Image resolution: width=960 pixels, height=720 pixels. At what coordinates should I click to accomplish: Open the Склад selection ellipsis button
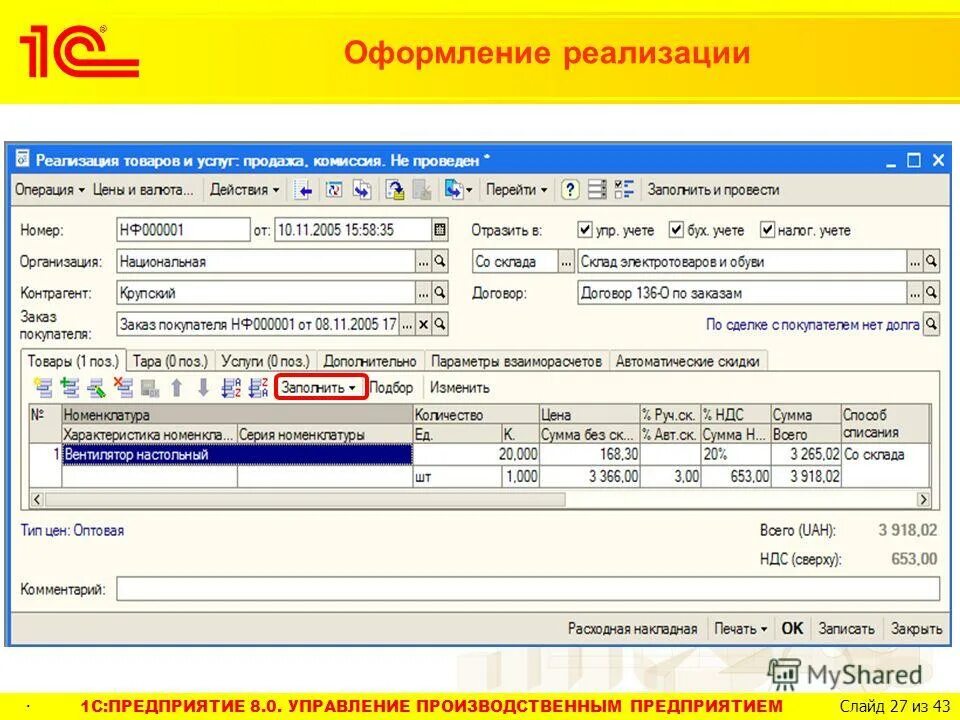pyautogui.click(x=914, y=261)
